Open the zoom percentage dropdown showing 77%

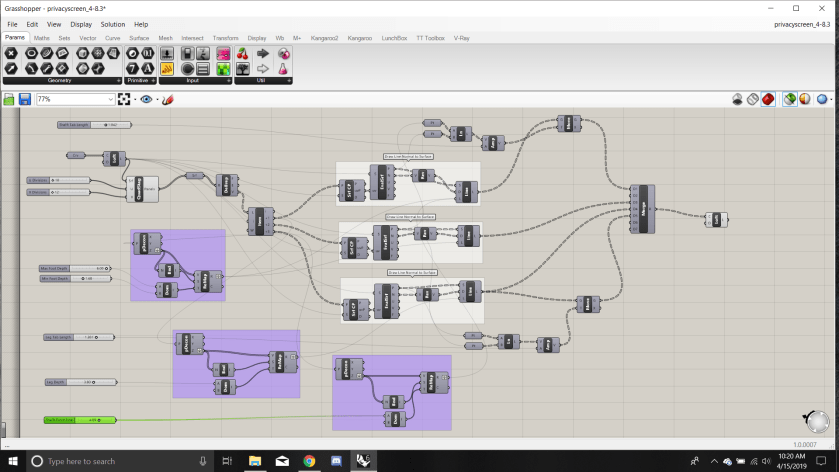pos(111,99)
